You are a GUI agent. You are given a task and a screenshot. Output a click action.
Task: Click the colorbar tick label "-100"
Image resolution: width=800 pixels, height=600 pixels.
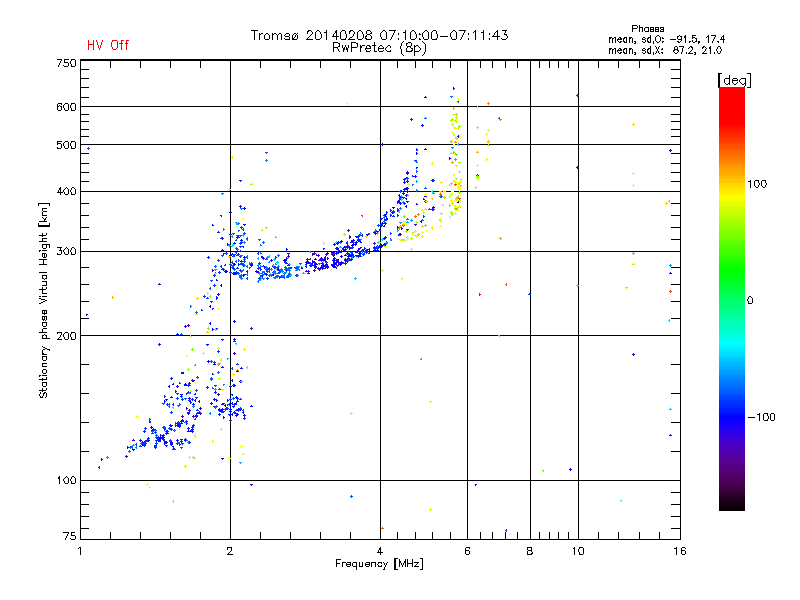(x=761, y=417)
